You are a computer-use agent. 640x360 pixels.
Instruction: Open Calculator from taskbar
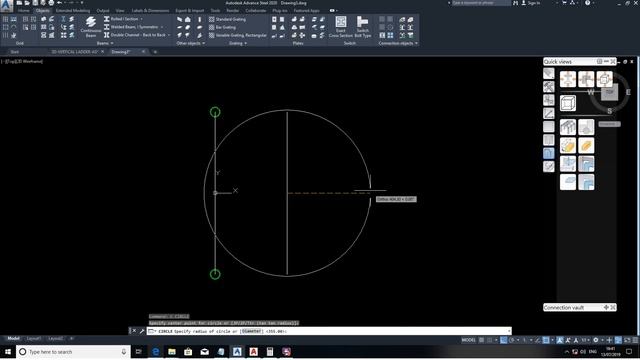coord(270,351)
